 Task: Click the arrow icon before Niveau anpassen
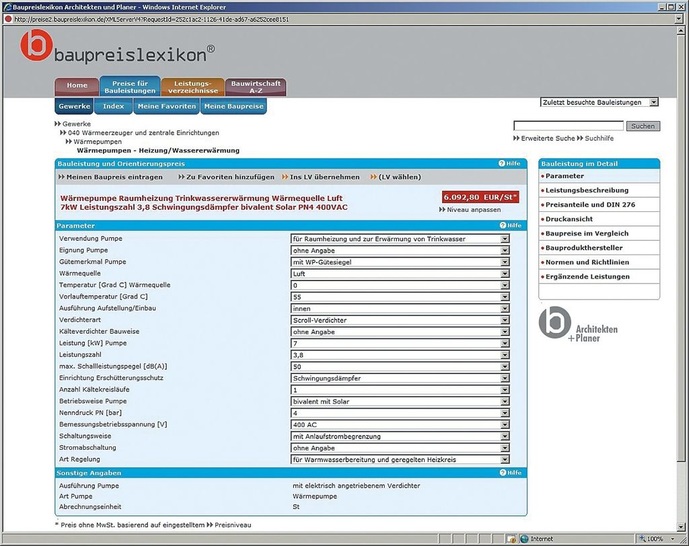coord(444,211)
